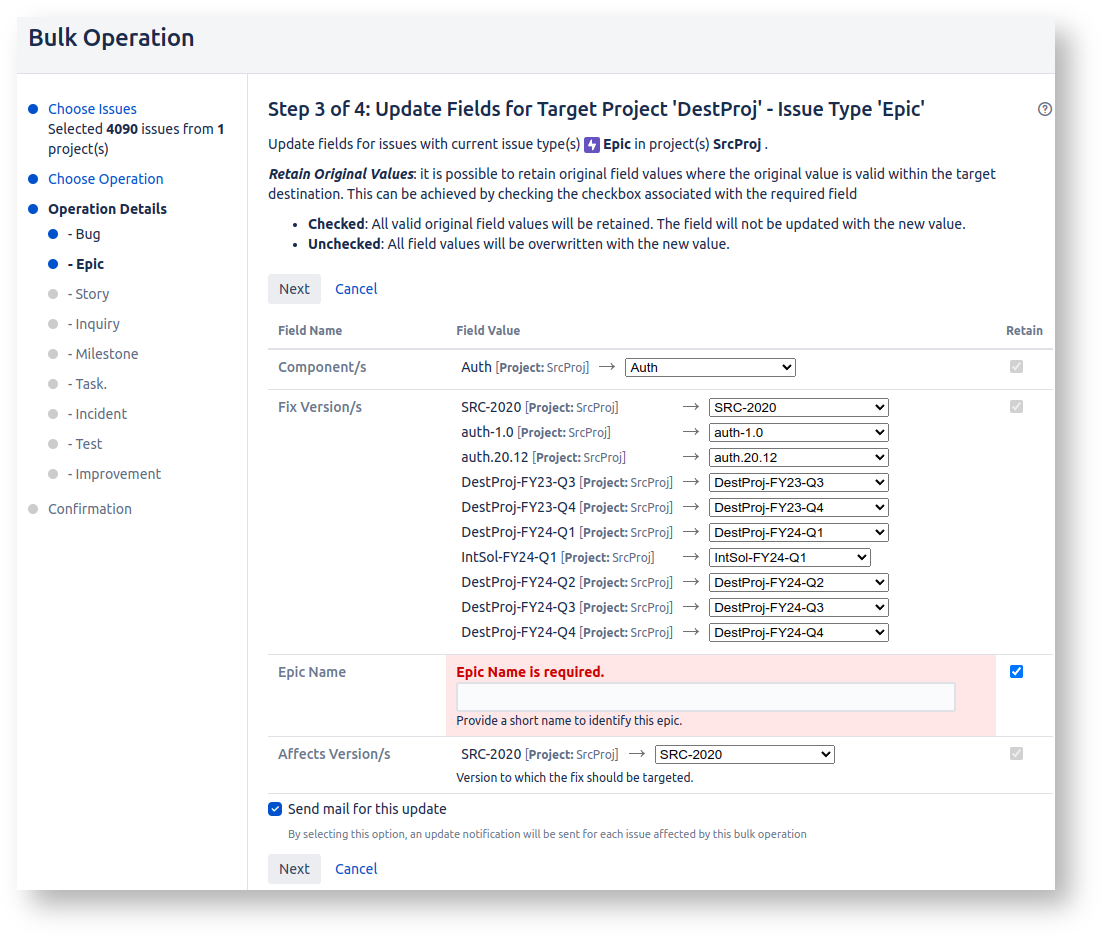Screen dimensions: 1103x938
Task: Open Affects Version SRC-2020 dropdown
Action: point(744,755)
